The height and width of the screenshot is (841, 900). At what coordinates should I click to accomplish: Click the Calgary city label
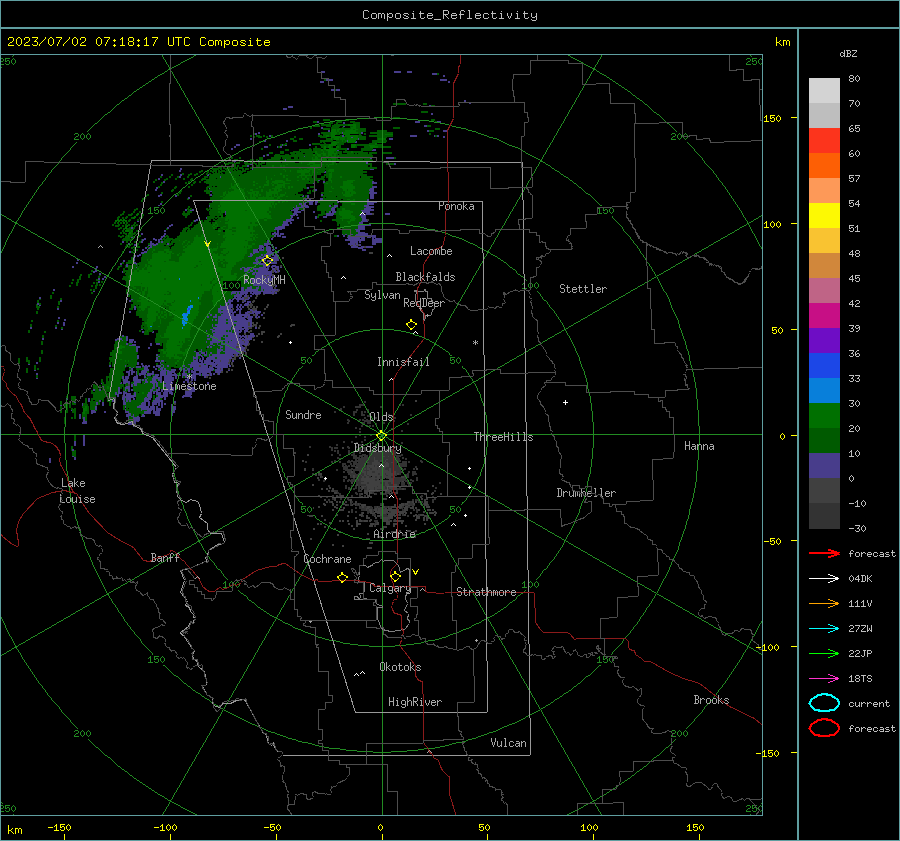click(x=390, y=588)
